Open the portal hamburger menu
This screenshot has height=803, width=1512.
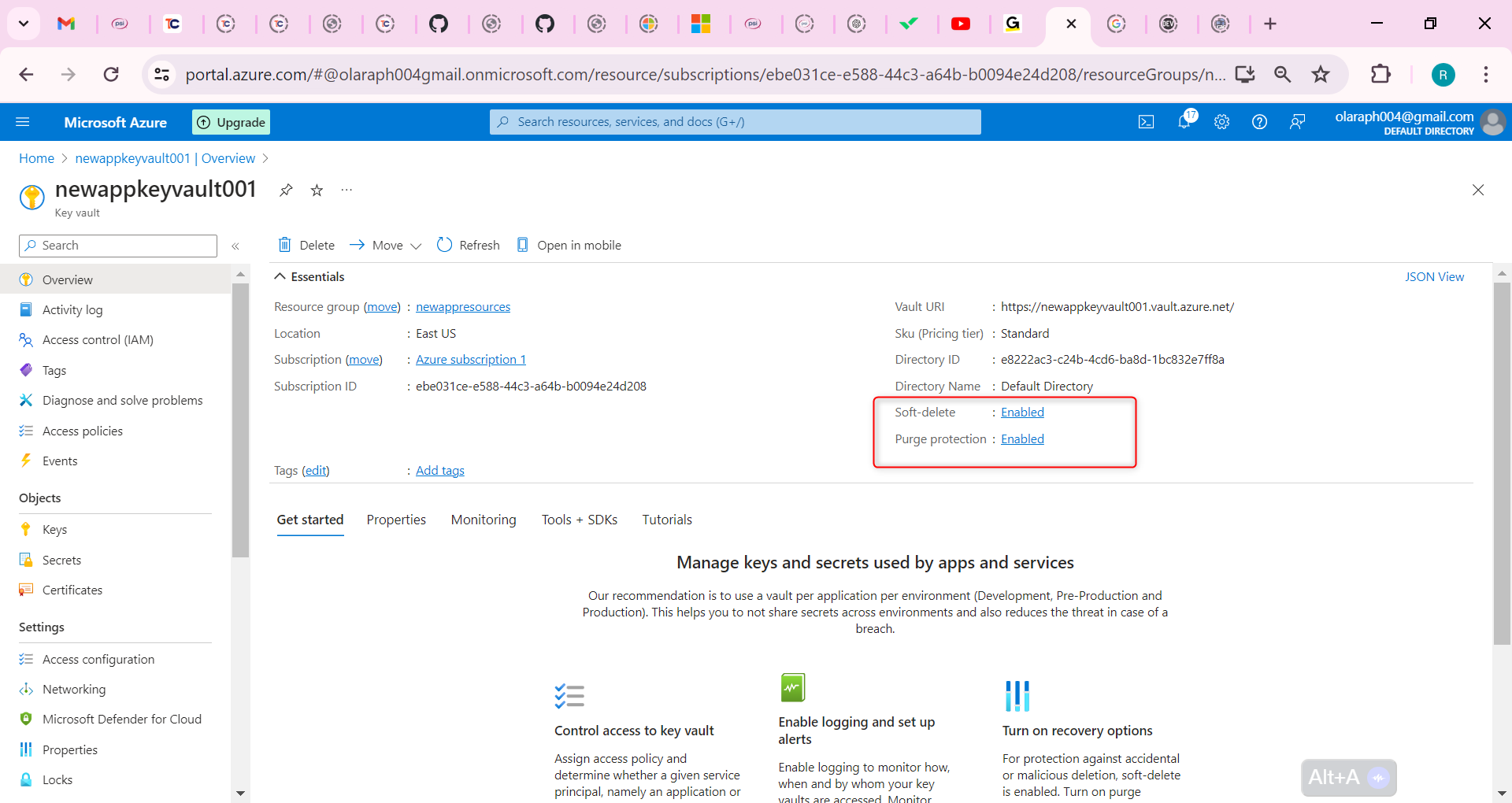pyautogui.click(x=23, y=122)
